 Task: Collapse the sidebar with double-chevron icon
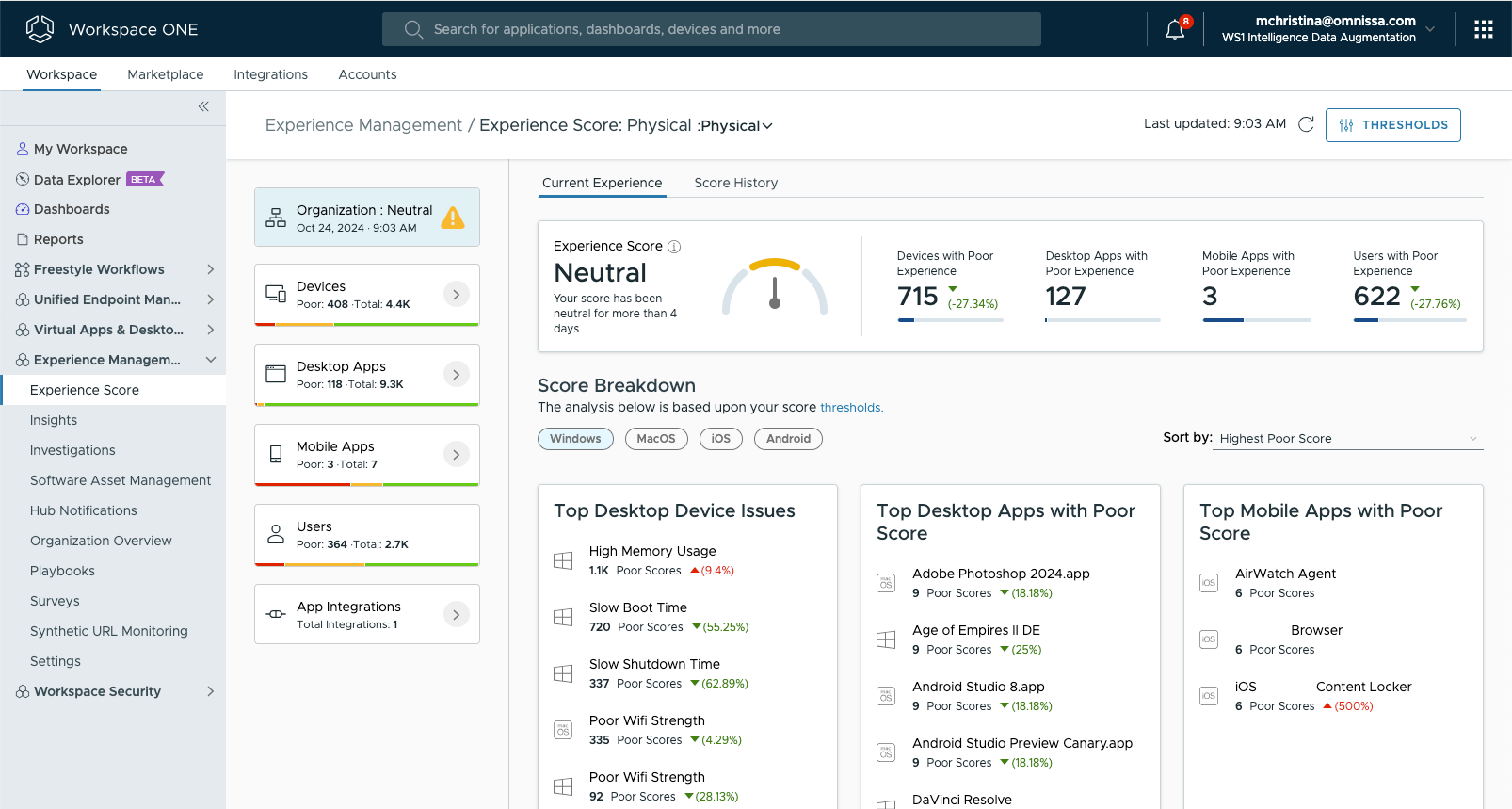203,106
